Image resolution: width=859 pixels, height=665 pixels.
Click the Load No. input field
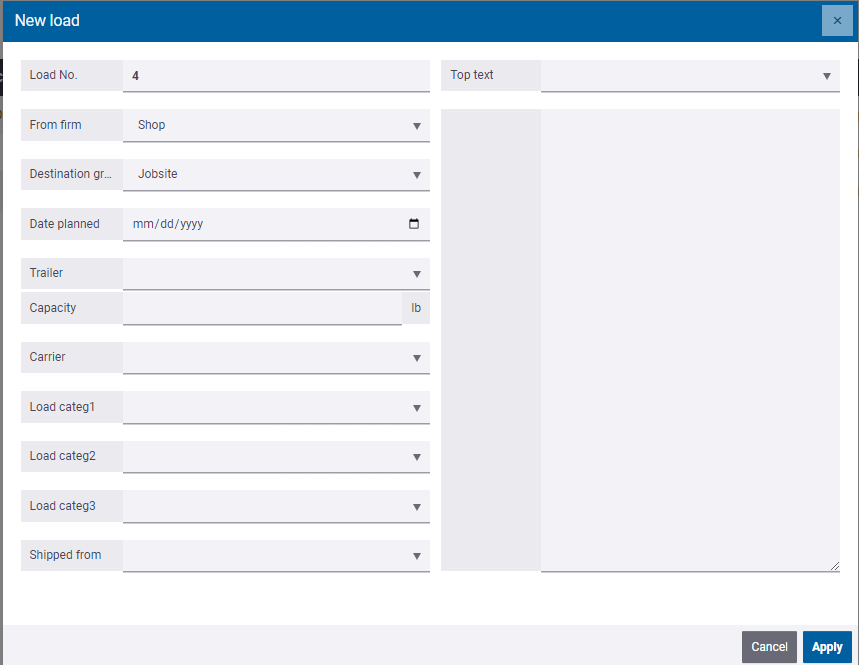276,76
